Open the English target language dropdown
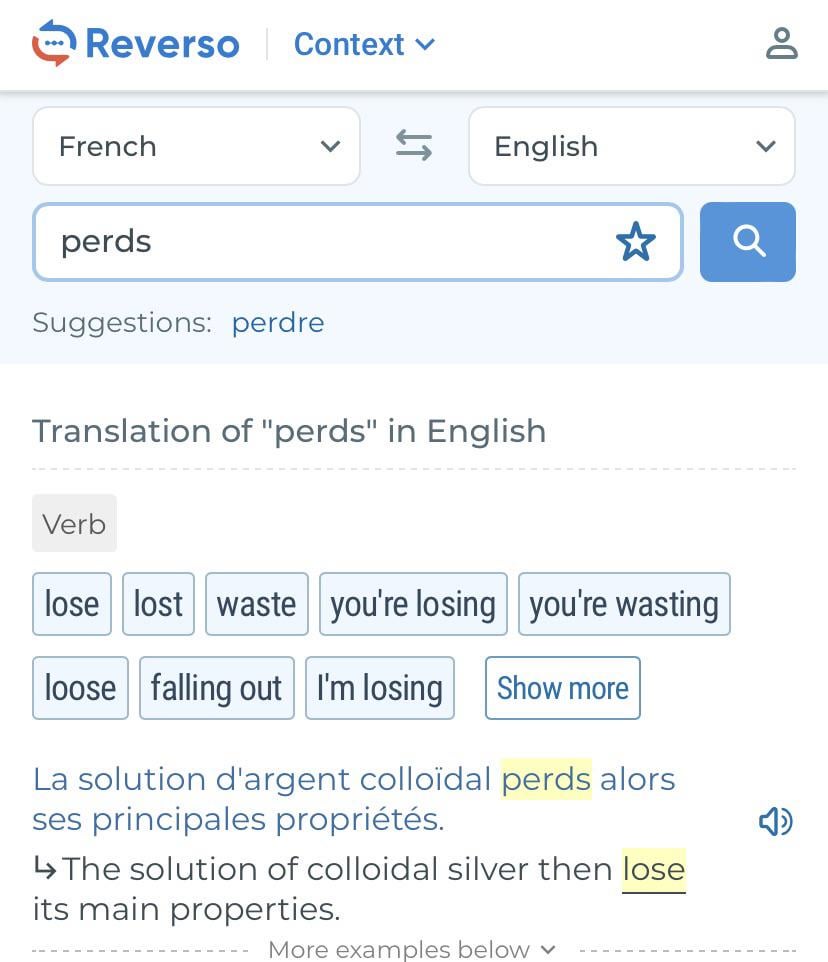Image resolution: width=828 pixels, height=962 pixels. point(631,146)
